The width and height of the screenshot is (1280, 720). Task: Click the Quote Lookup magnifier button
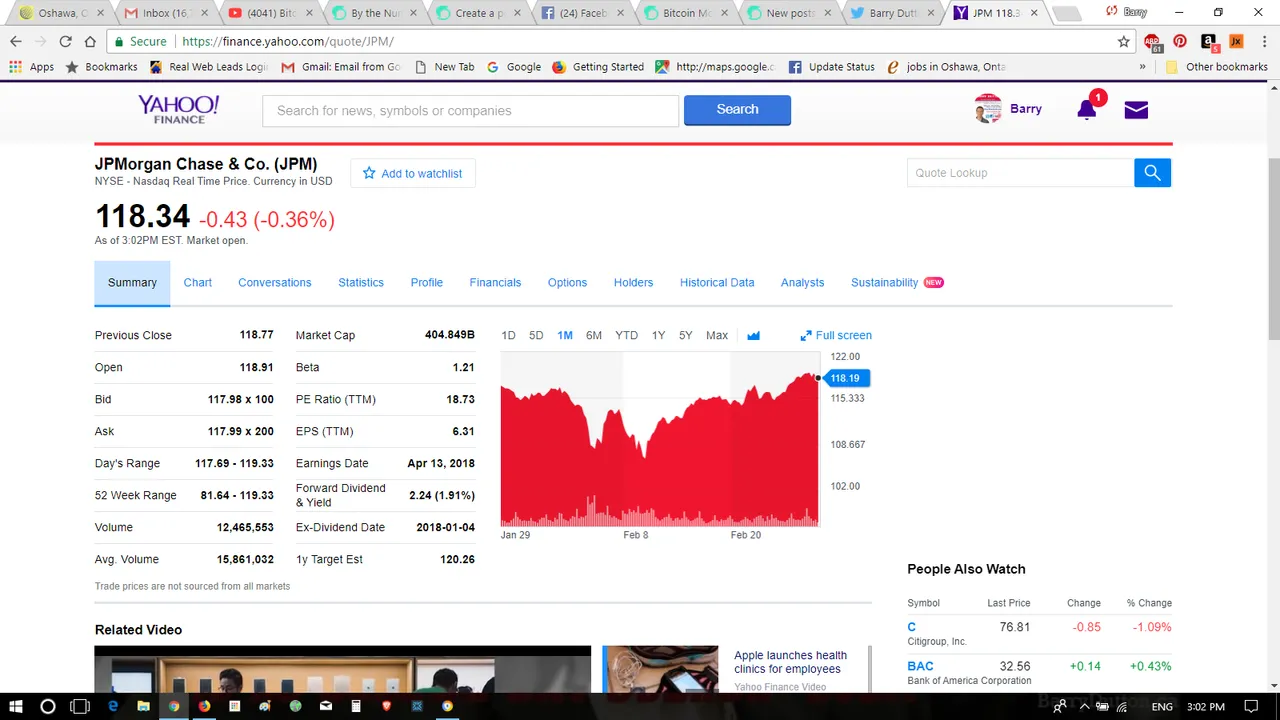tap(1152, 173)
